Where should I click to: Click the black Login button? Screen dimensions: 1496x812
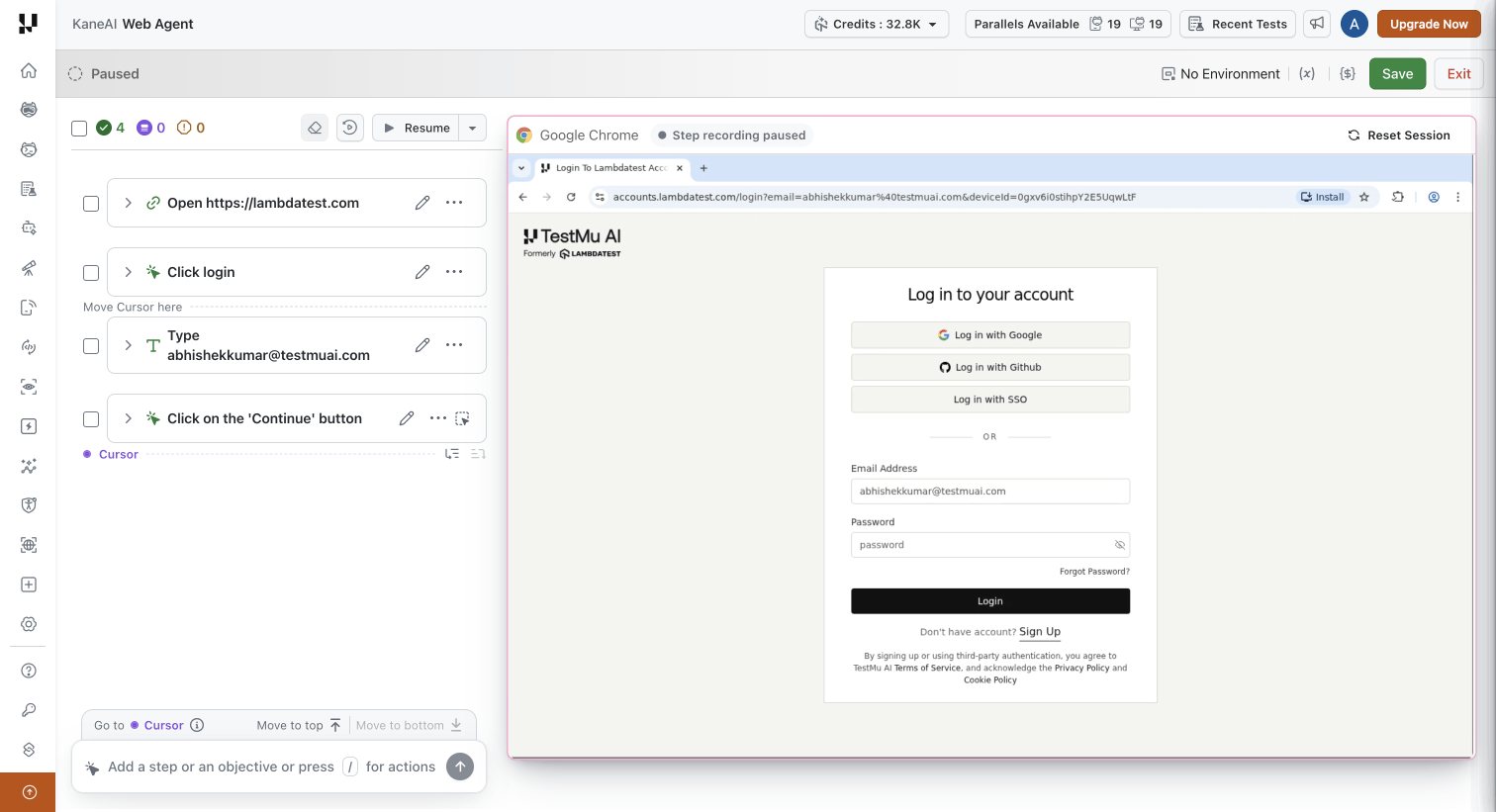pyautogui.click(x=990, y=601)
